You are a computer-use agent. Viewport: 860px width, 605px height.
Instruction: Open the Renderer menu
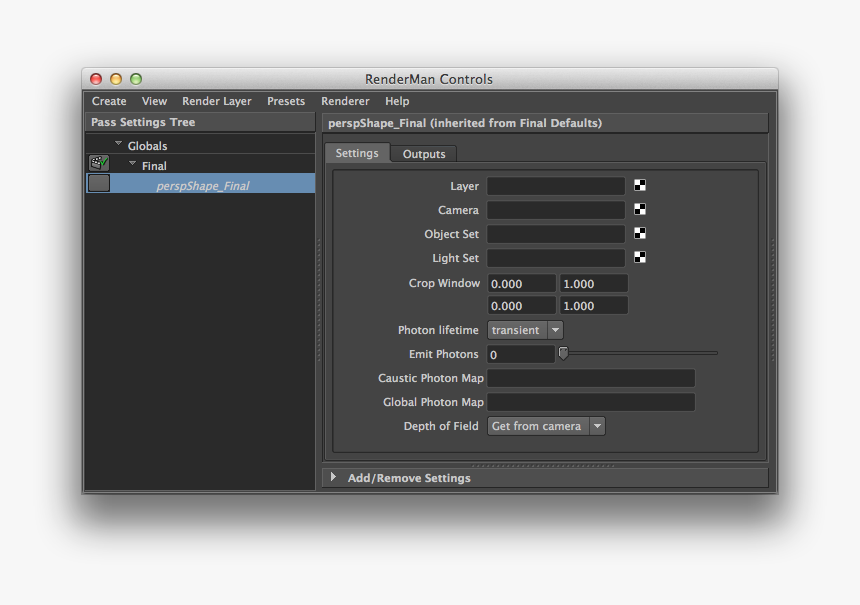coord(344,101)
